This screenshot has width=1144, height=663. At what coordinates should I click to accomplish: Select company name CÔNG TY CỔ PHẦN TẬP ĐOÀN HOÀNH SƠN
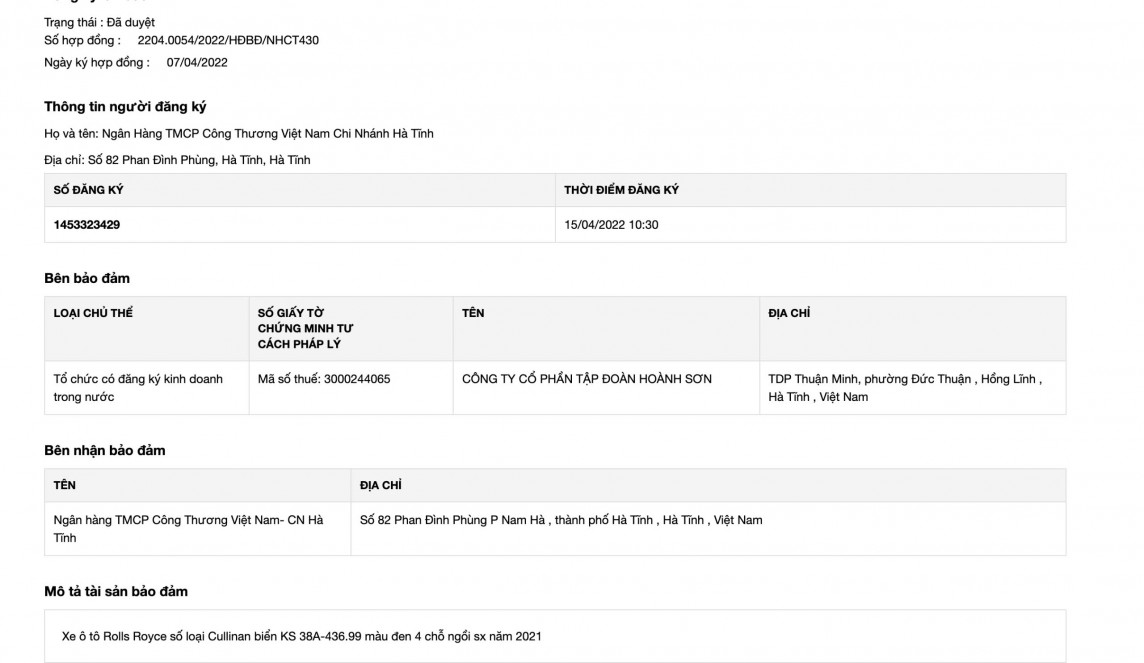tap(587, 379)
